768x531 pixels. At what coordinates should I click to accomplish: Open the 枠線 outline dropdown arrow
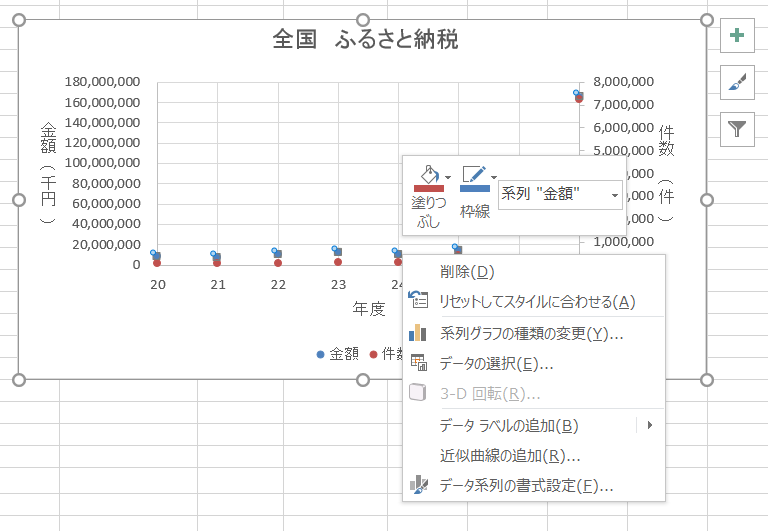(x=494, y=177)
